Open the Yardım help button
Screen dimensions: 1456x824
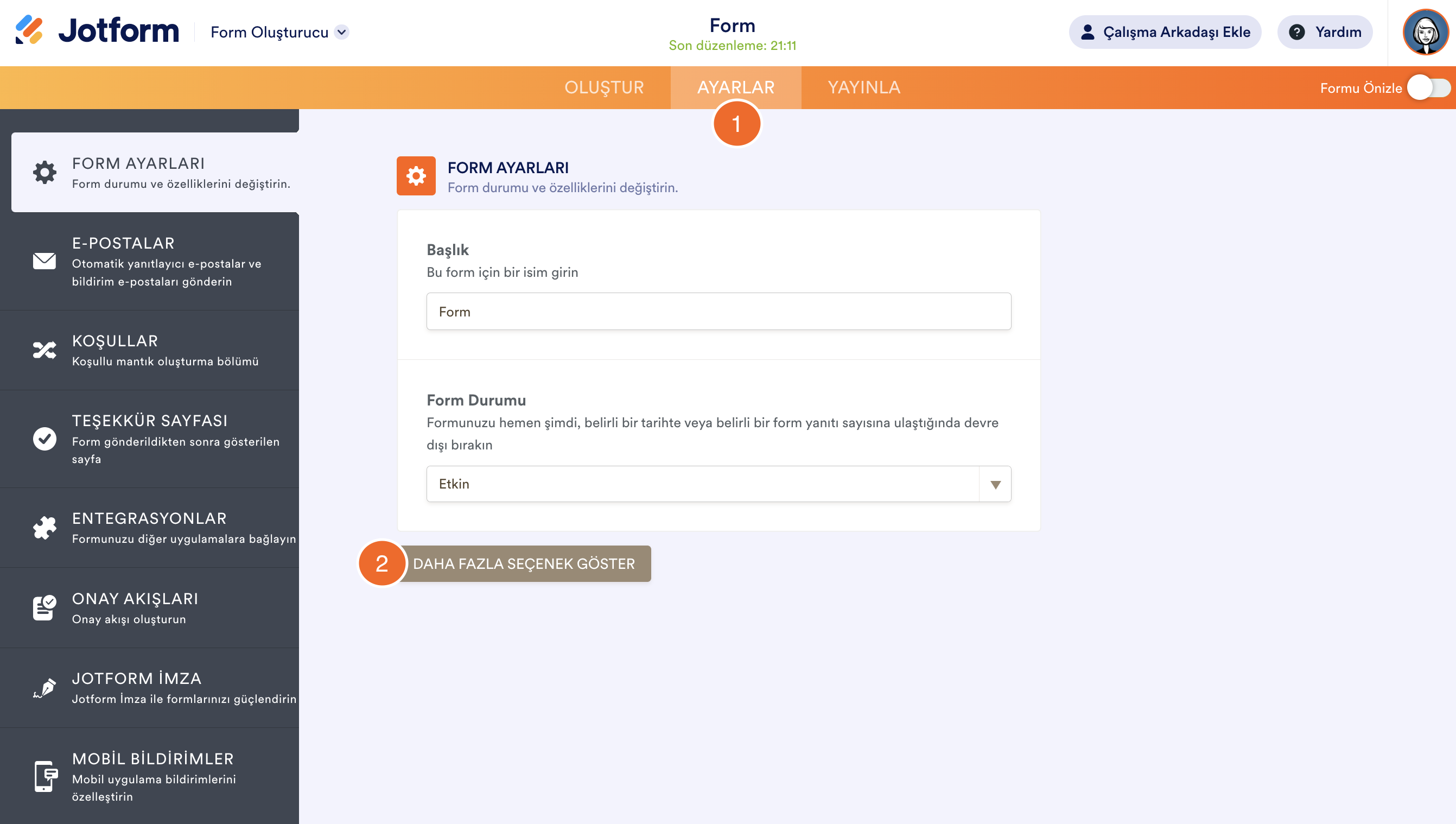click(x=1324, y=32)
